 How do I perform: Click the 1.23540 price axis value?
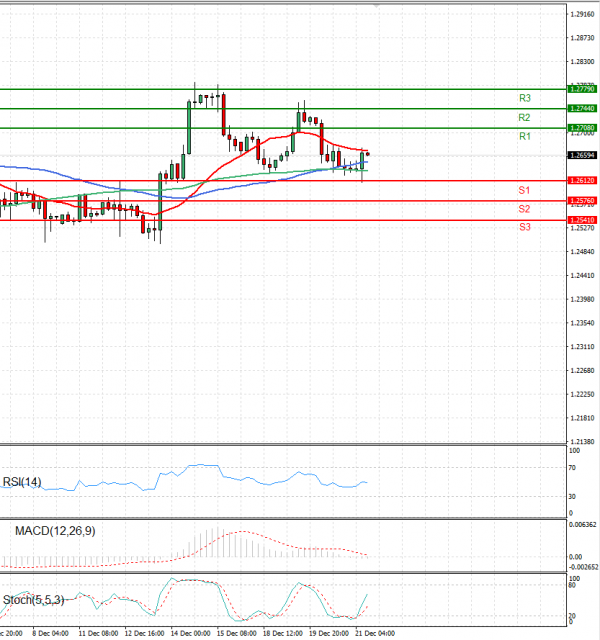[x=582, y=323]
